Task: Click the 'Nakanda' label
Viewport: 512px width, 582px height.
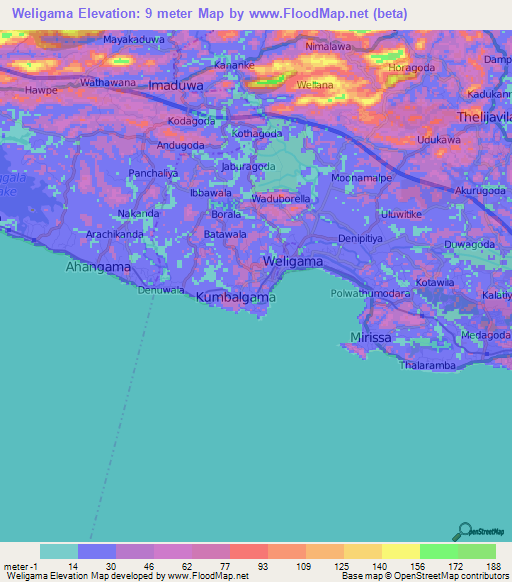Action: click(138, 213)
